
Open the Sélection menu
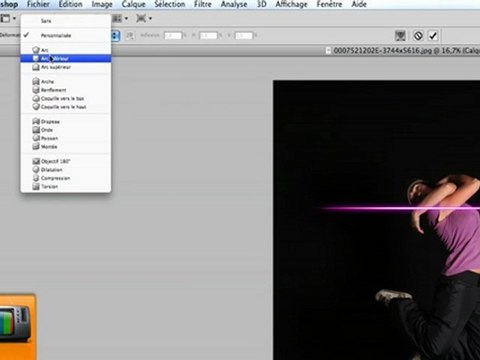point(170,4)
